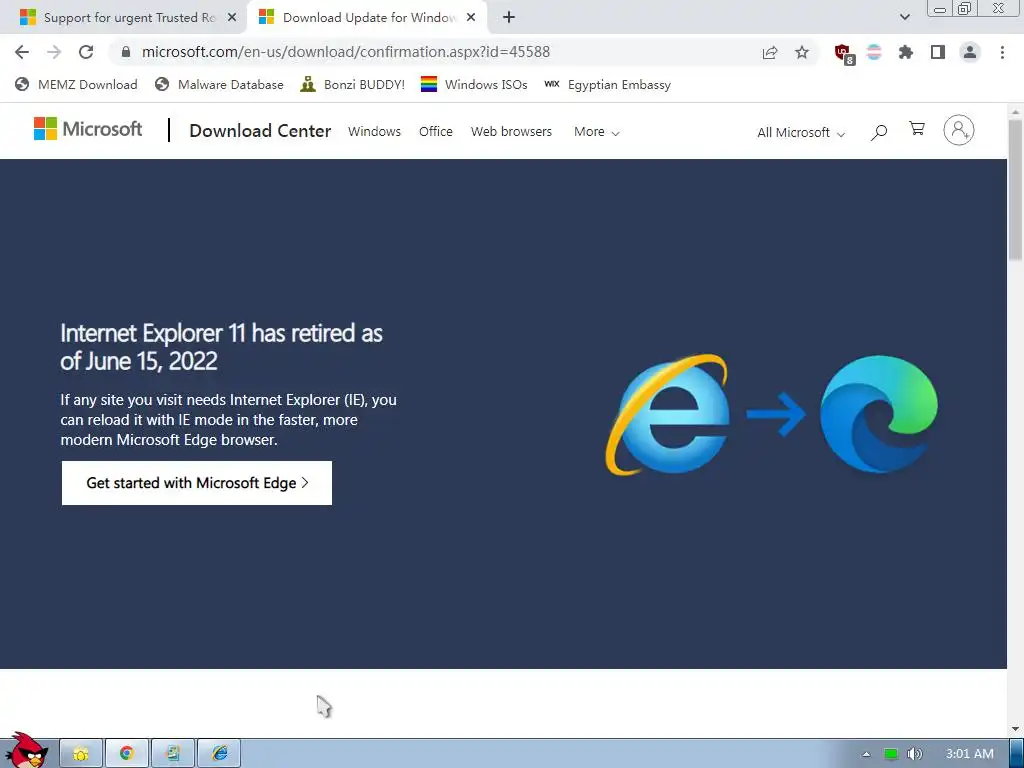1024x768 pixels.
Task: Select Web browsers in the navigation
Action: (x=511, y=131)
